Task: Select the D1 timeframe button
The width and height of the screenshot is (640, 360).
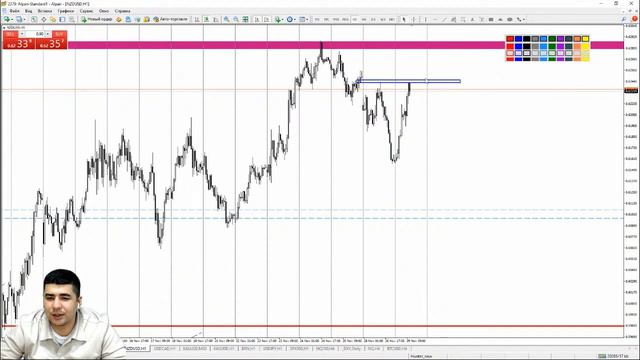Action: [373, 19]
